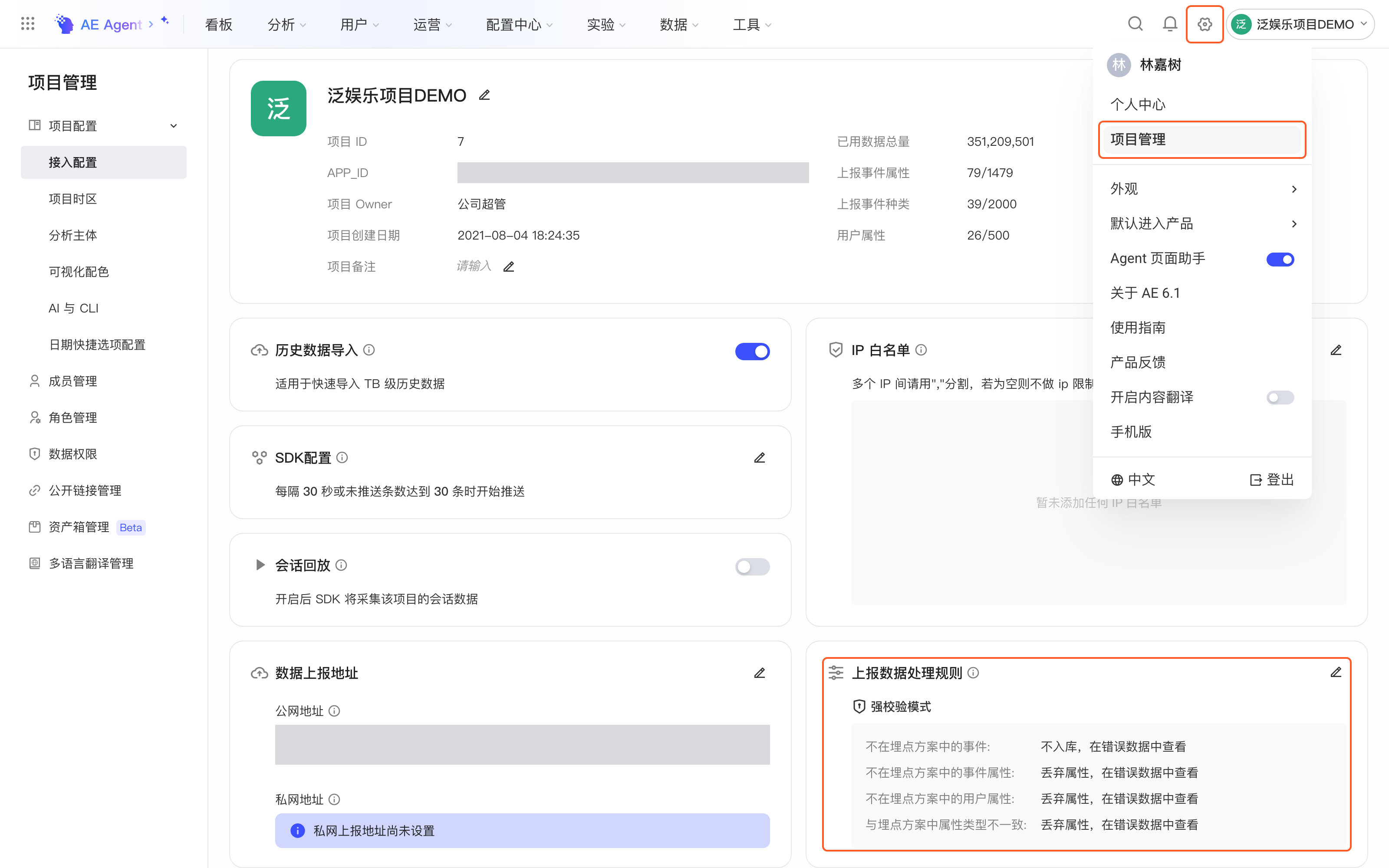
Task: Open the 泛娱乐项目DEMO project switcher
Action: 1300,24
